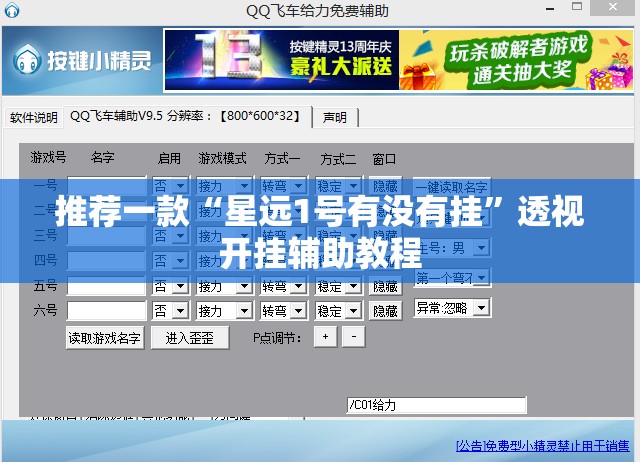This screenshot has width=640, height=462.
Task: Open the 五号 启用 否 dropdown
Action: [x=171, y=287]
